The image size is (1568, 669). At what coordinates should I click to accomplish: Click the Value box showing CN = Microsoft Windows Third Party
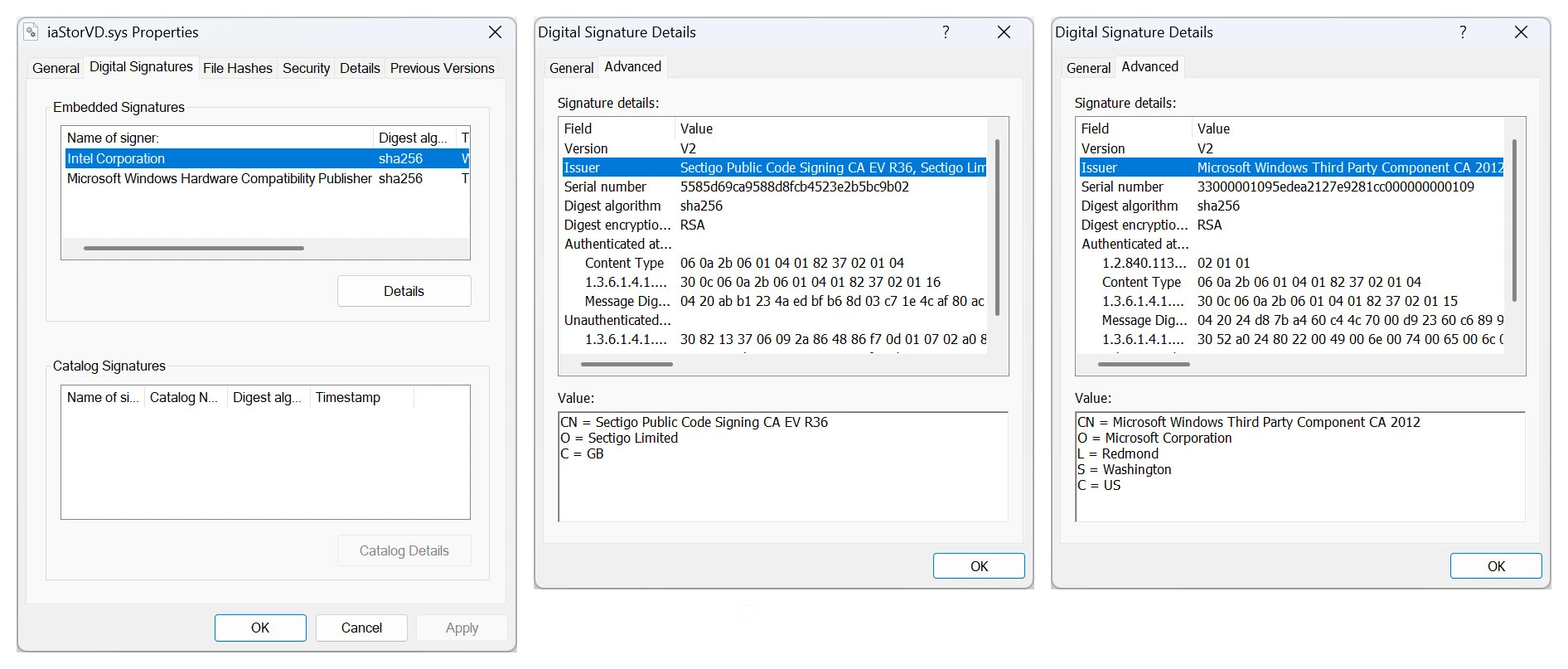pos(1300,467)
